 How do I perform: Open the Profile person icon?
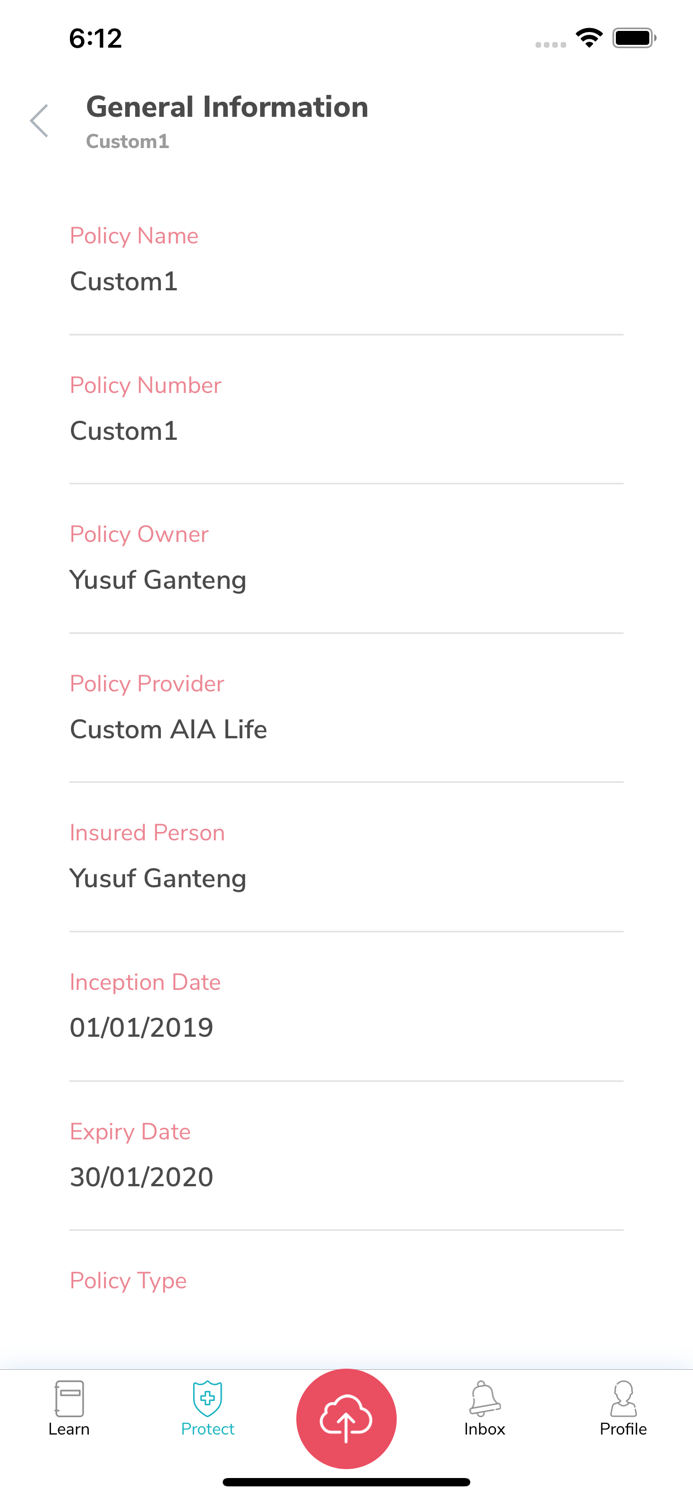pos(623,1398)
